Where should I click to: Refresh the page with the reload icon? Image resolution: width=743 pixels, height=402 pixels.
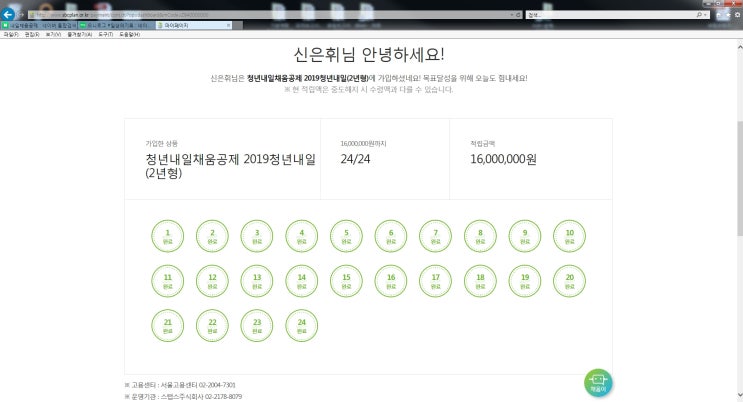click(518, 15)
